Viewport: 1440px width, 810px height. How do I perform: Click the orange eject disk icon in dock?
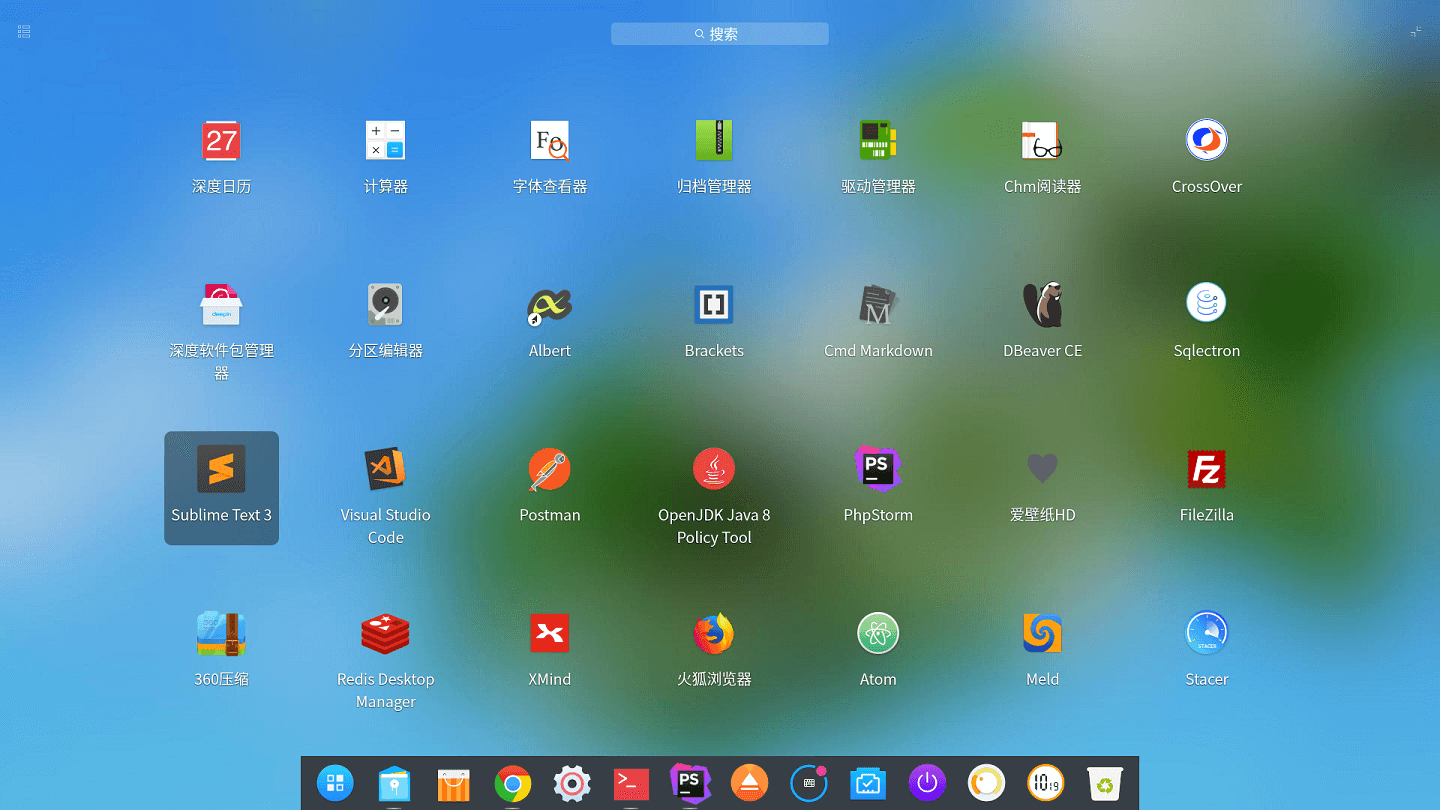click(x=750, y=783)
